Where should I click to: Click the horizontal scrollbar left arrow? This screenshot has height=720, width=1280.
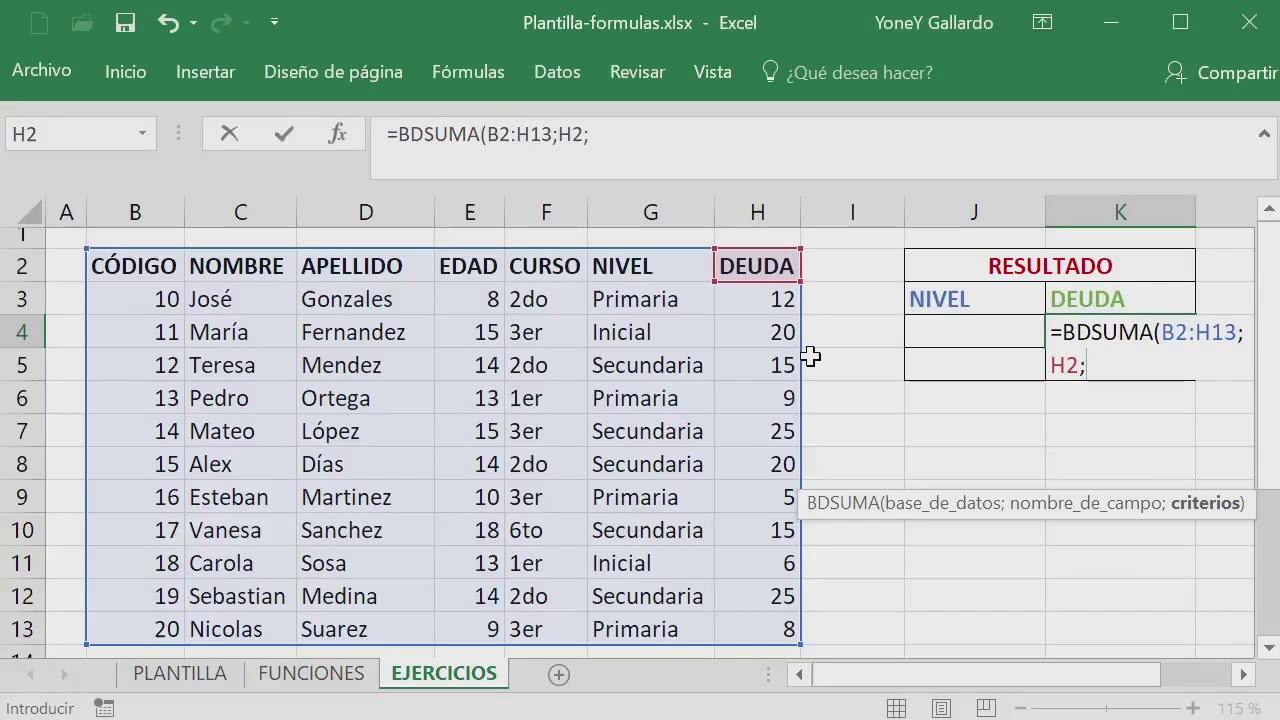point(799,675)
